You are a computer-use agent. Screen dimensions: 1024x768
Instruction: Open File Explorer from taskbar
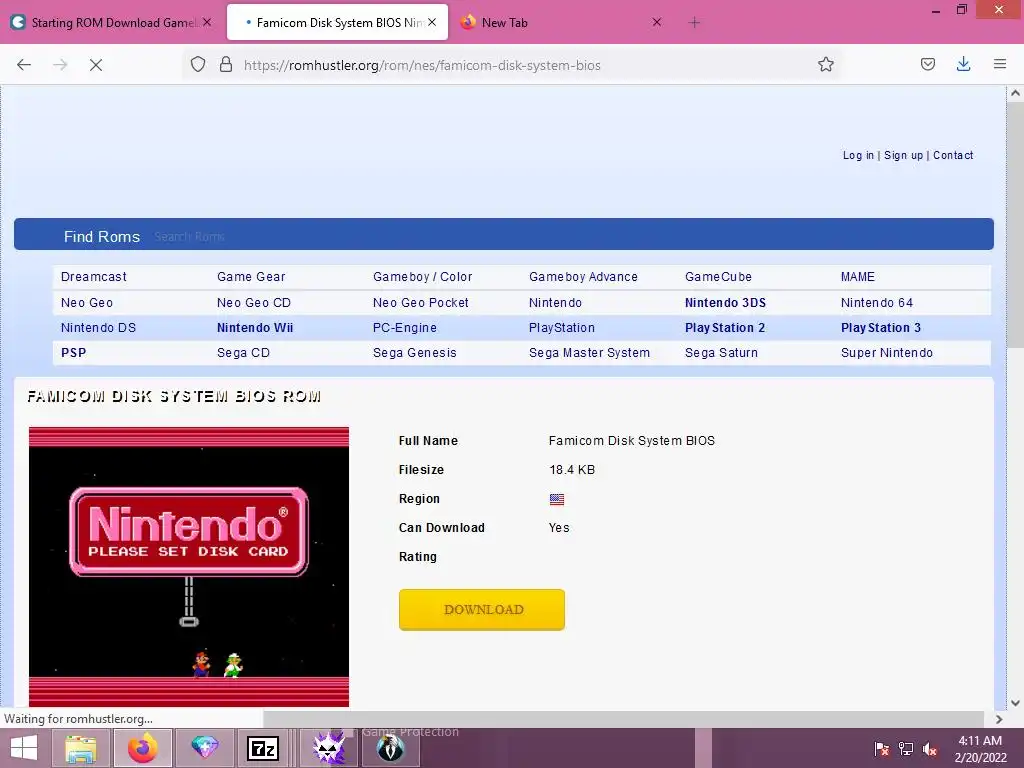(80, 748)
